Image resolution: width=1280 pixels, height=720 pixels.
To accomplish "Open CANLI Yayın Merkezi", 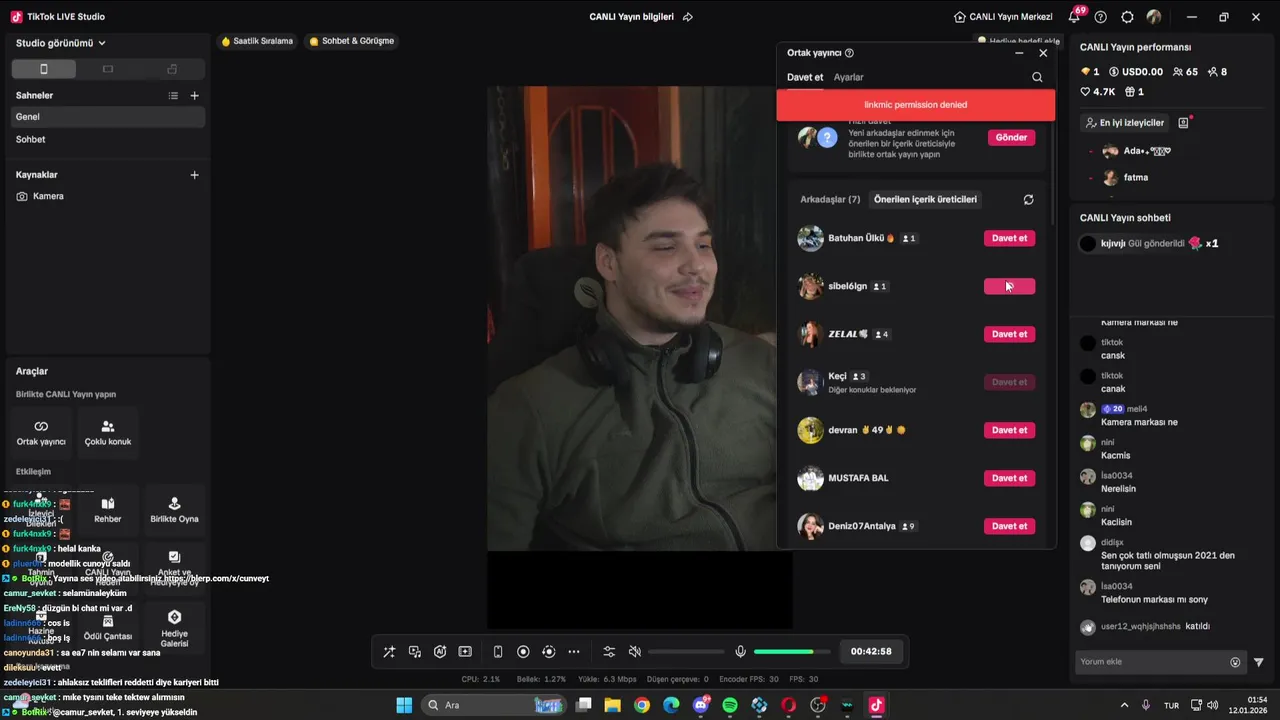I will coord(1003,17).
